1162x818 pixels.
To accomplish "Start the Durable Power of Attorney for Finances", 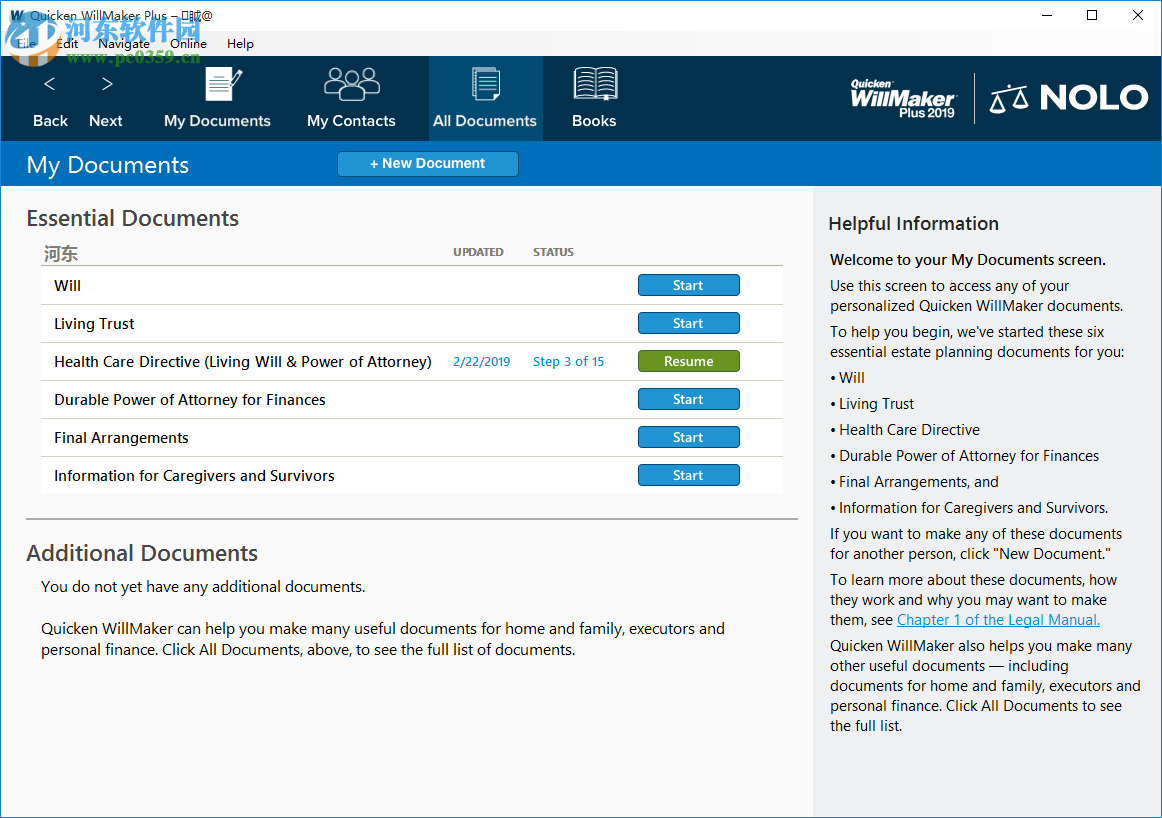I will tap(688, 399).
